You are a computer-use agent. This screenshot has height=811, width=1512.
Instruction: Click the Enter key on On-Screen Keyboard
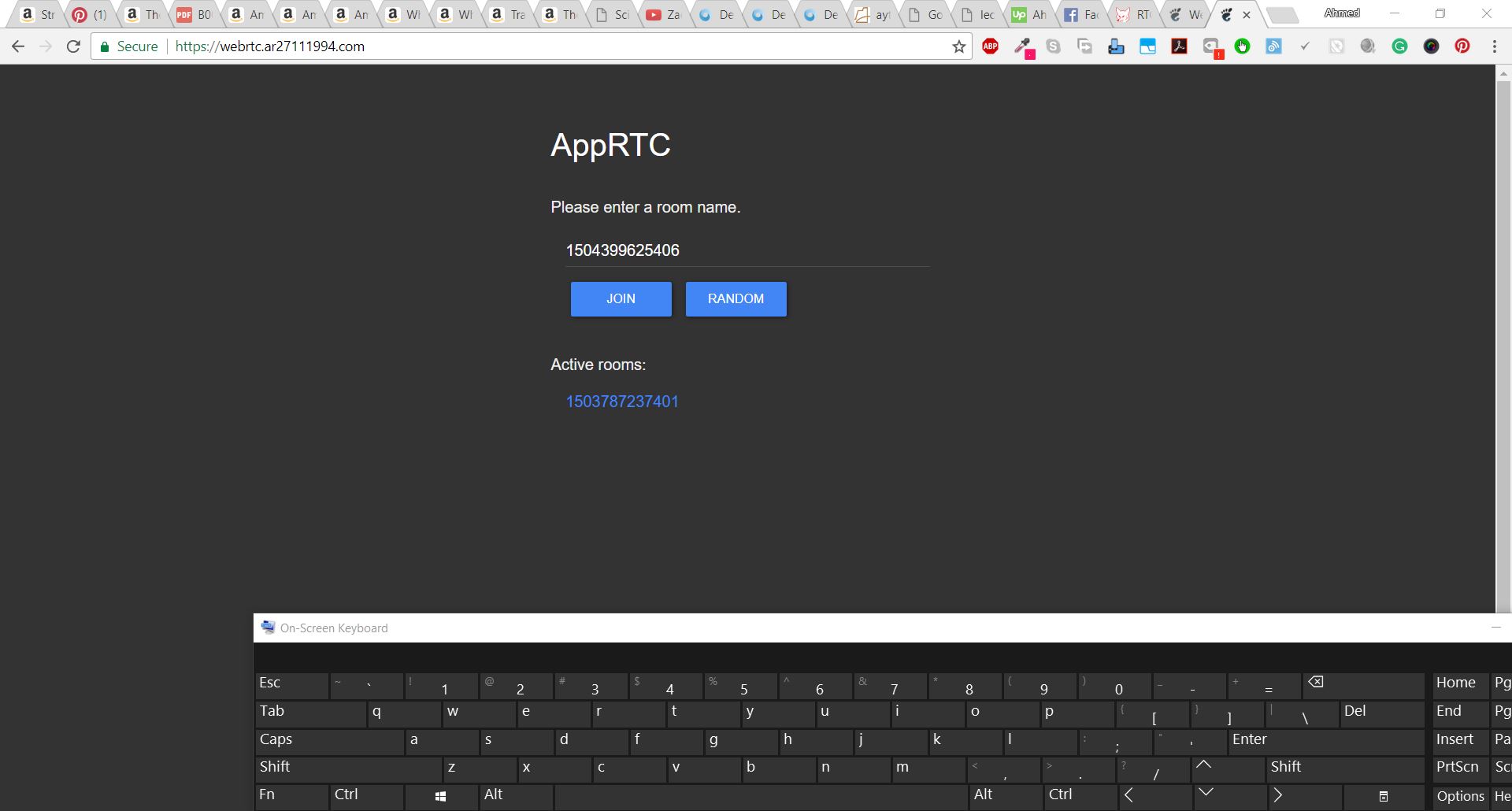pyautogui.click(x=1326, y=741)
